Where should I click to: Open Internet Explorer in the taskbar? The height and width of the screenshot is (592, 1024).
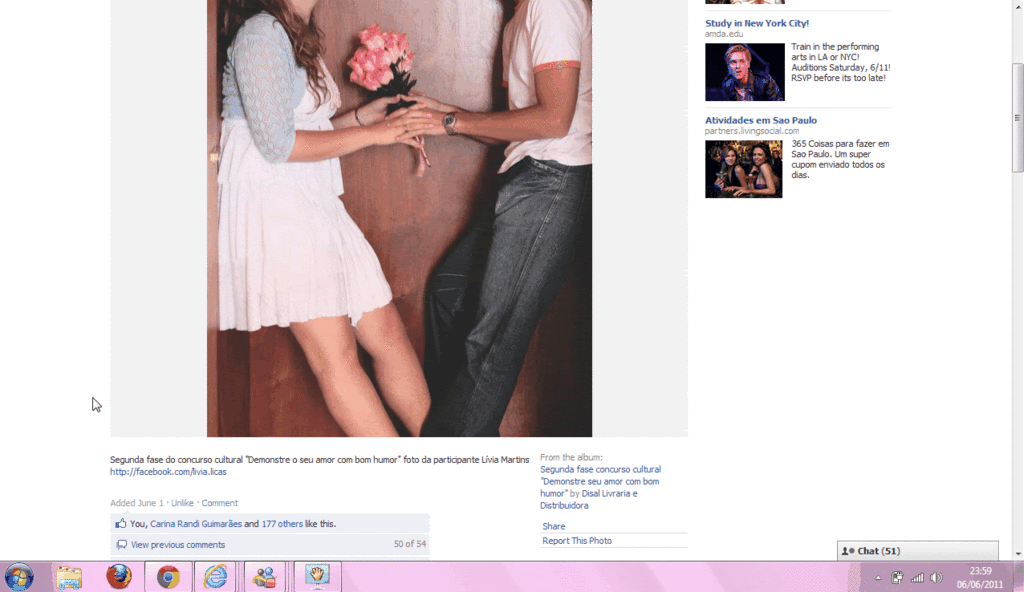tap(216, 577)
